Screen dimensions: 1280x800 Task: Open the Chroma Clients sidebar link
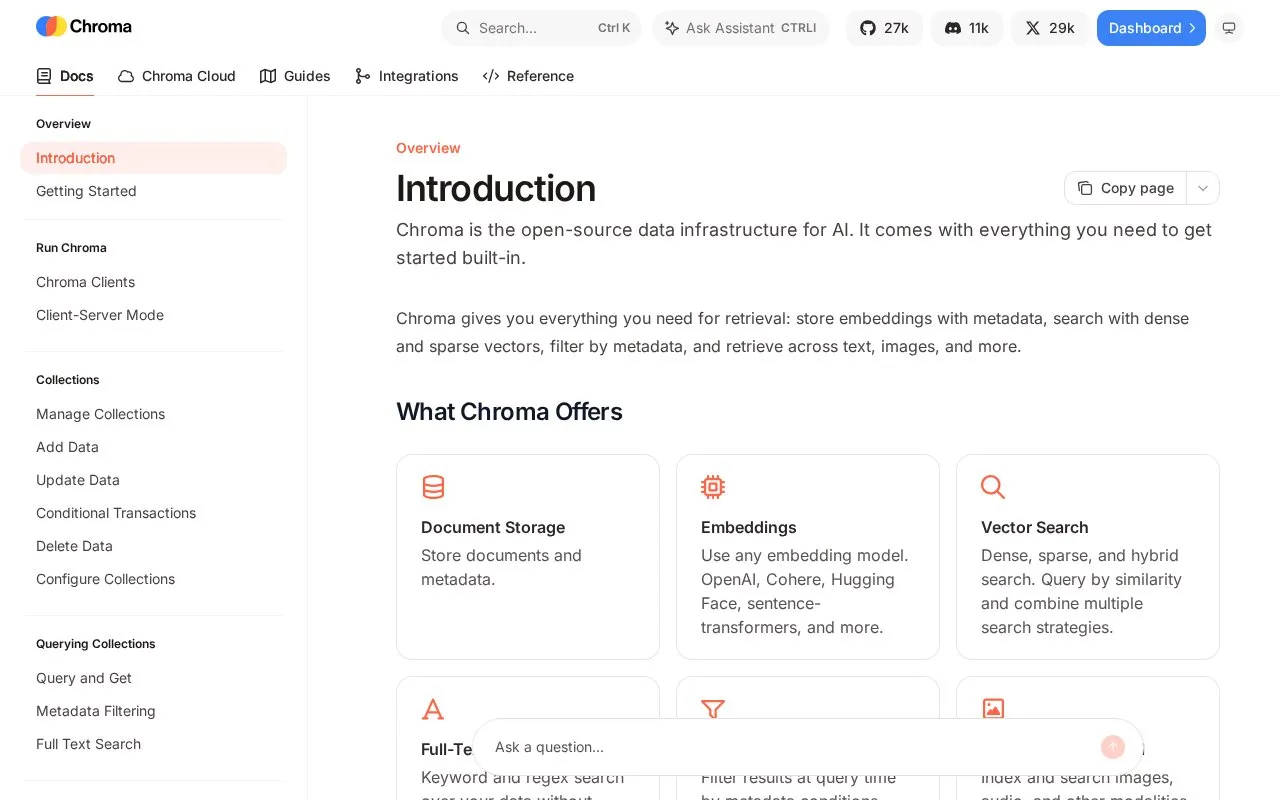pyautogui.click(x=153, y=282)
